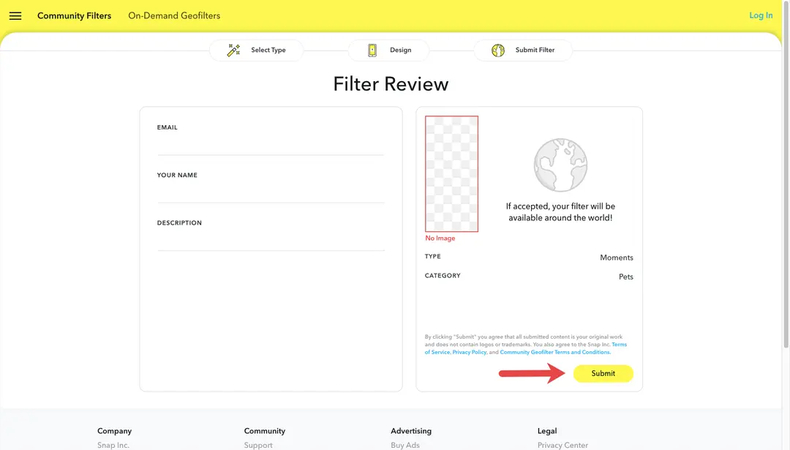The image size is (790, 450).
Task: Go to the Design step
Action: [400, 50]
